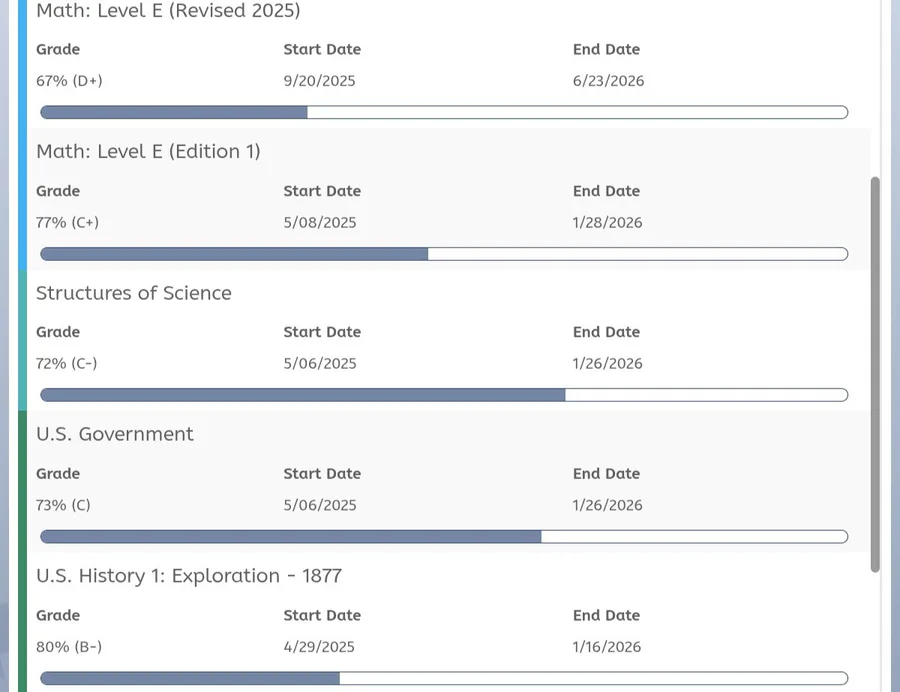900x692 pixels.
Task: Click the 67% (D+) grade value
Action: 69,81
